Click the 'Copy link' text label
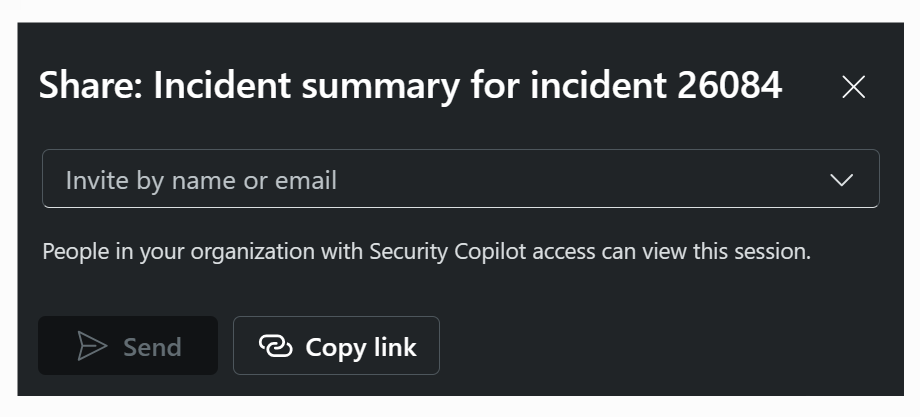Screen dimensions: 920x417 coord(361,347)
